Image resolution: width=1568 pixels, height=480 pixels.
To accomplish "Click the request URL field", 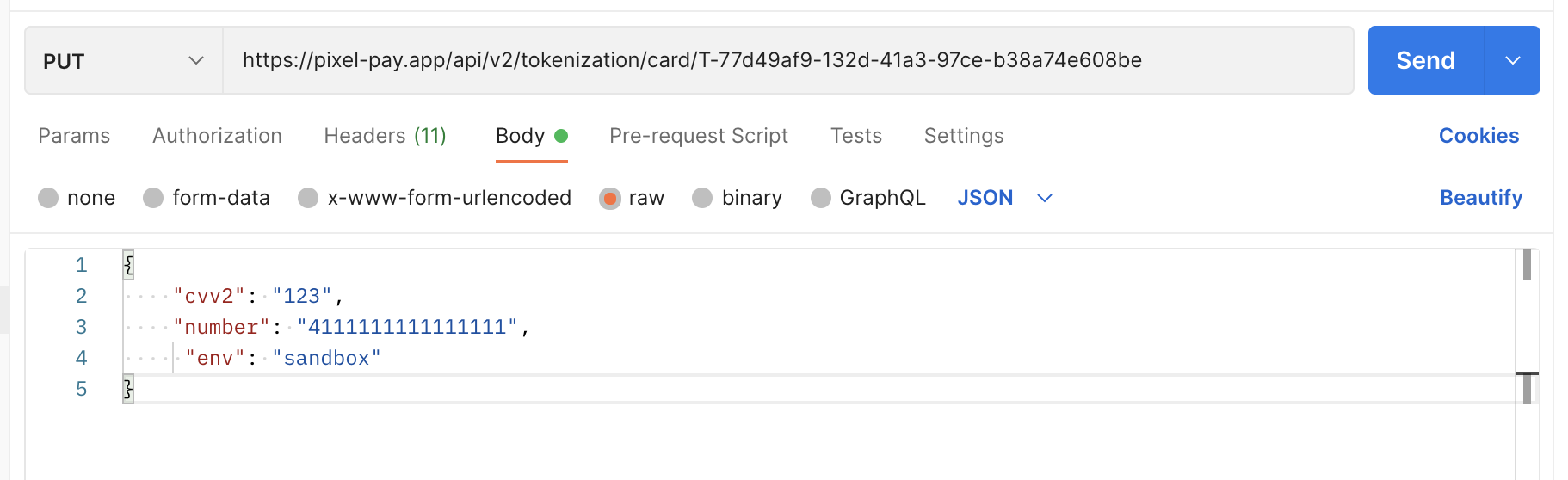I will (787, 60).
